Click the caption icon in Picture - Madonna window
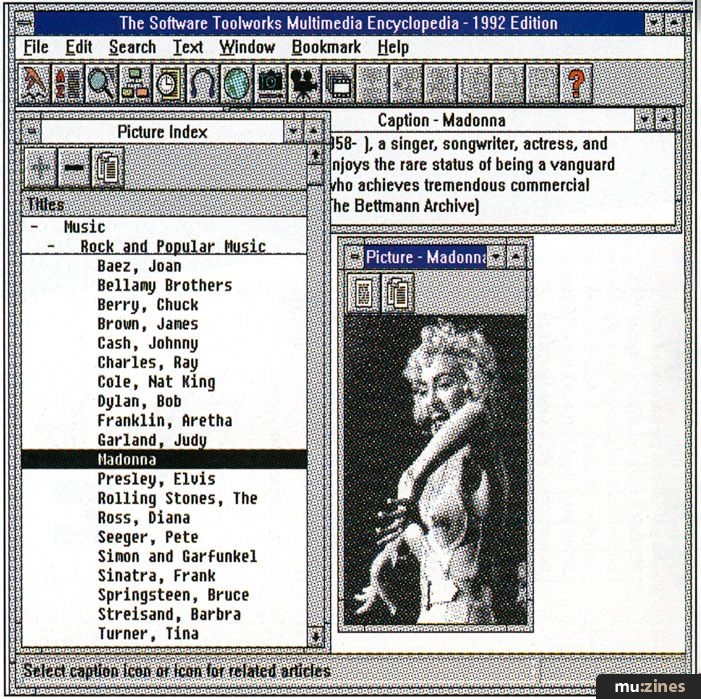This screenshot has height=699, width=701. click(364, 293)
